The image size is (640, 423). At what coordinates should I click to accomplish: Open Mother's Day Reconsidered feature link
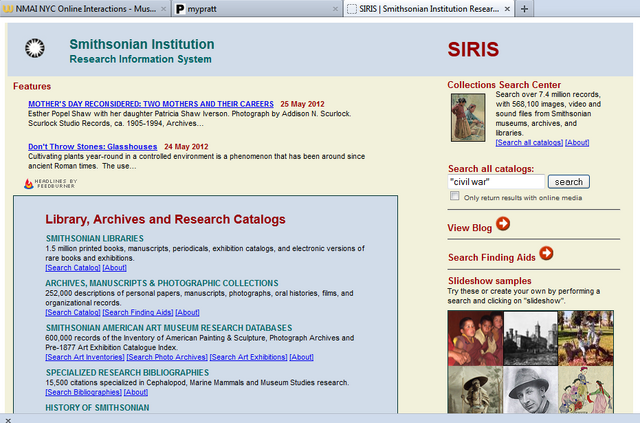tap(151, 104)
